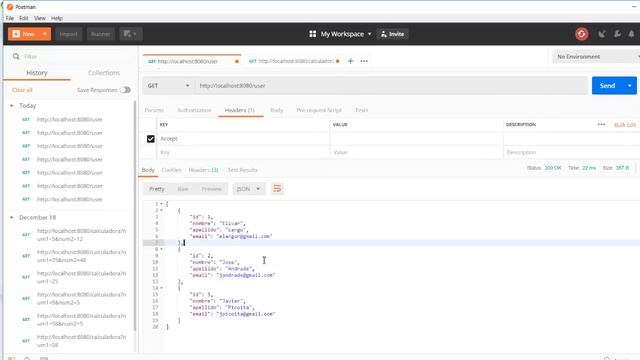The image size is (640, 360).
Task: Open the request Body tab
Action: (x=276, y=110)
